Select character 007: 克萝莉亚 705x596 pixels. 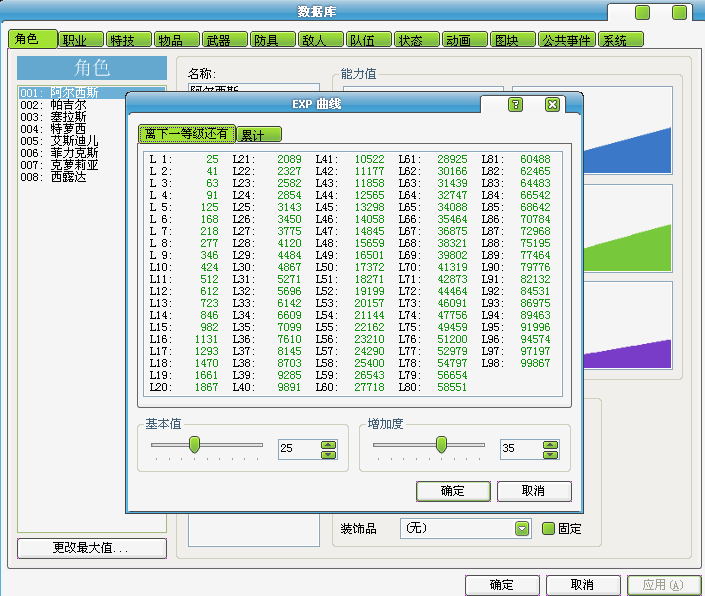(72, 165)
